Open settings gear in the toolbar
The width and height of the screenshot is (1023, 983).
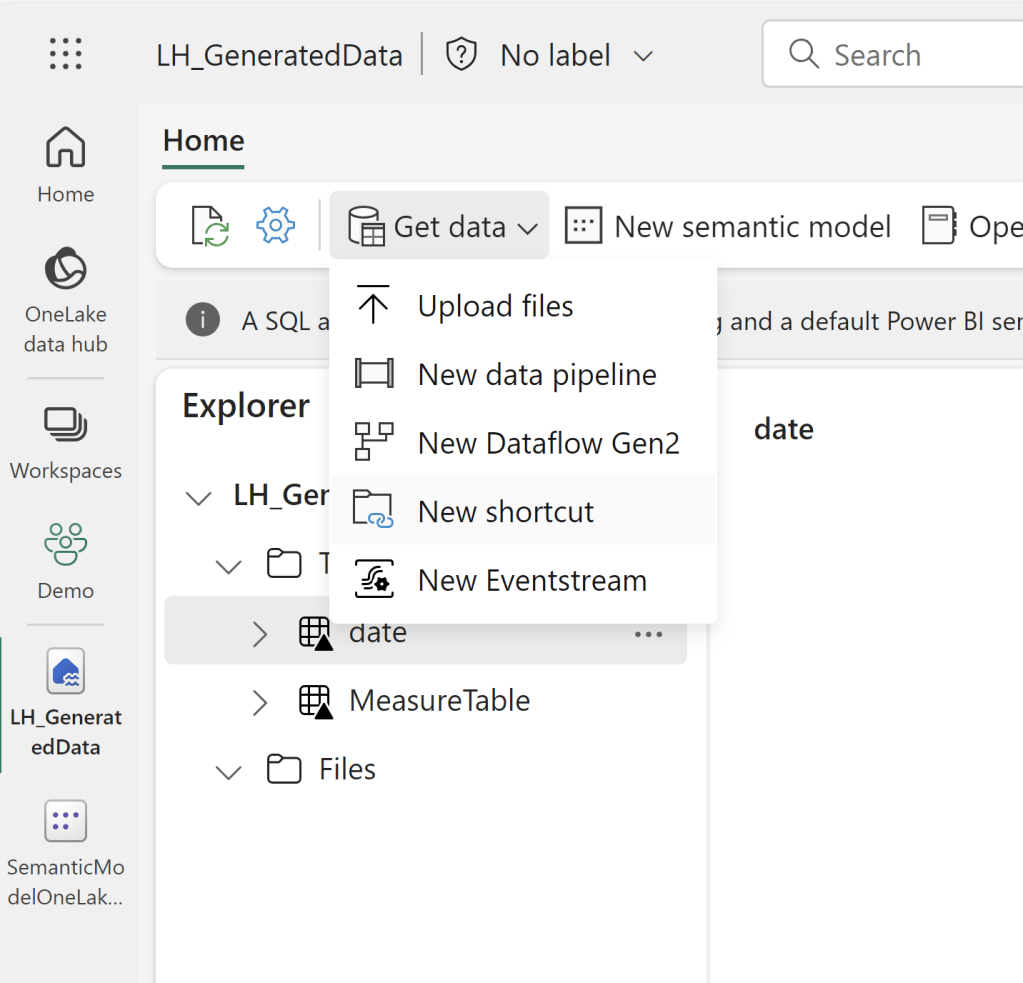tap(275, 226)
